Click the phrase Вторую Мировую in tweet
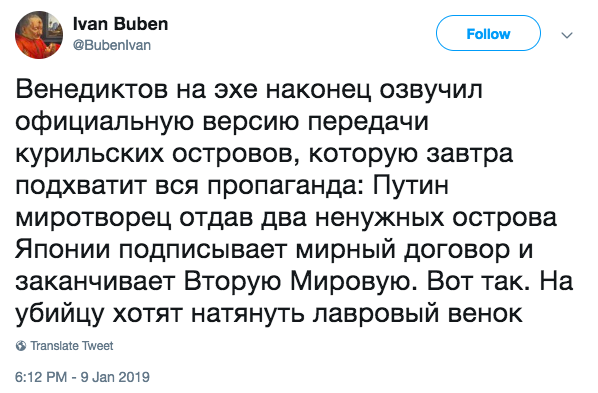 coord(302,283)
